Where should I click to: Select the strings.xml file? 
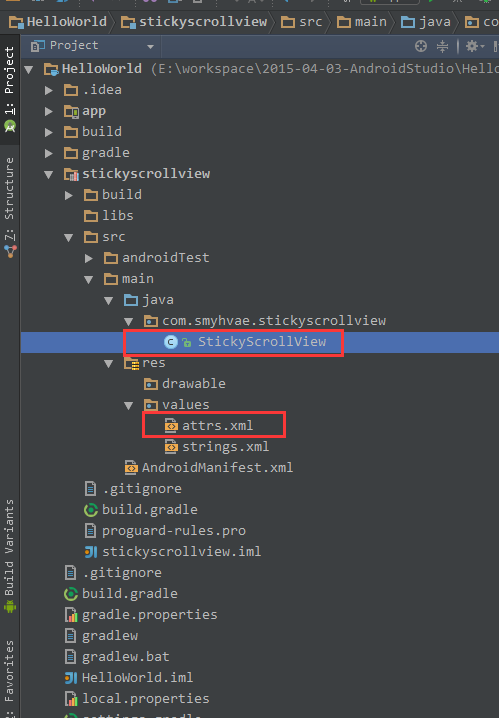(x=217, y=446)
